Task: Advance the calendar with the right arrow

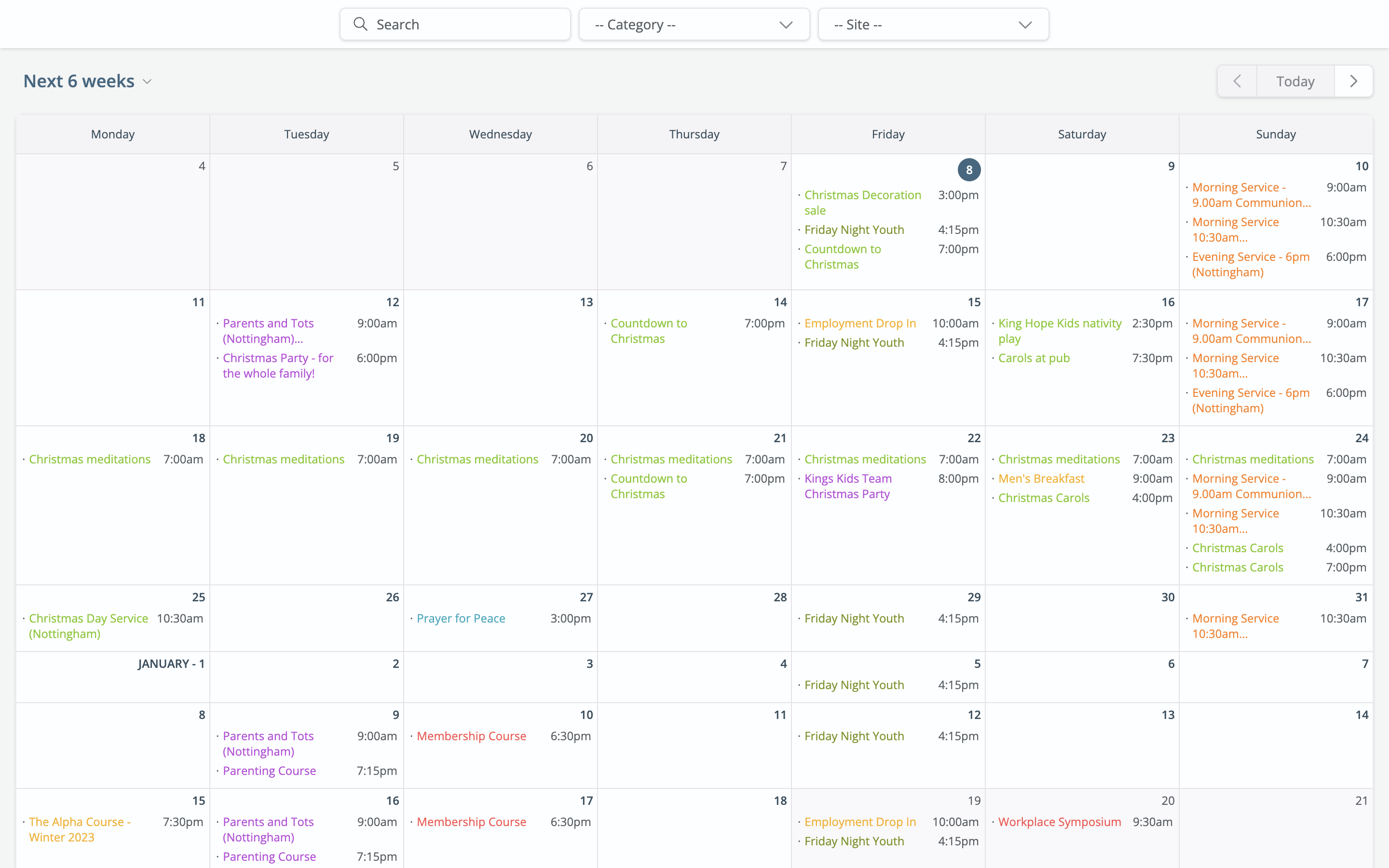Action: [x=1353, y=81]
